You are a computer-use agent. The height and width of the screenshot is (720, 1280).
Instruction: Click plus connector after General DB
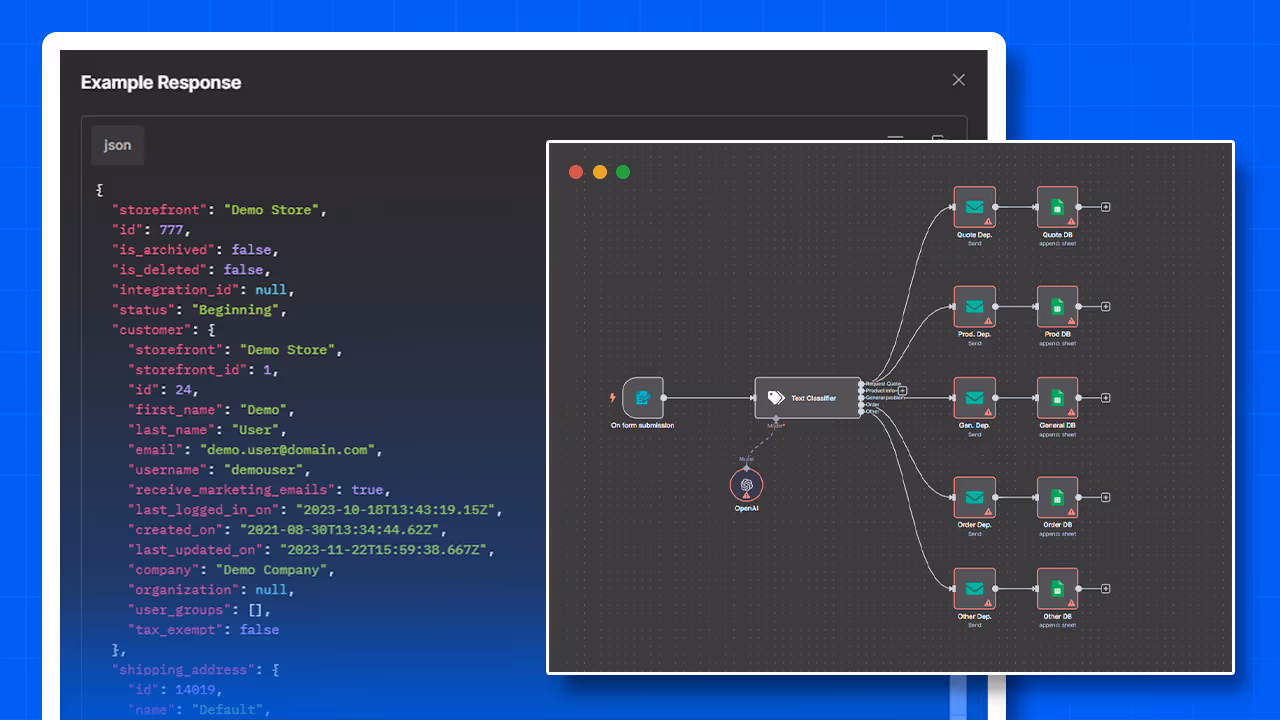tap(1106, 398)
